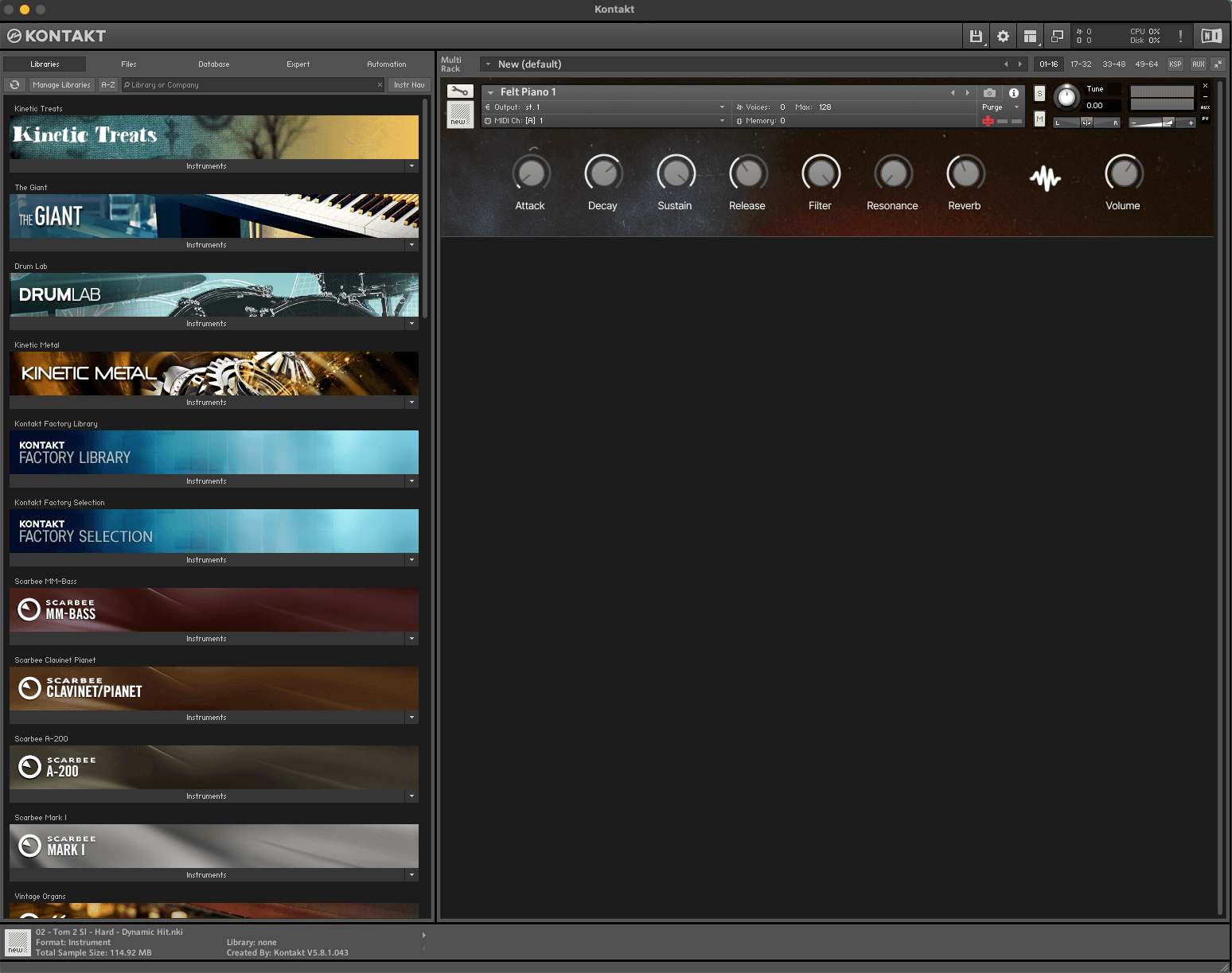
Task: Switch to Files tab
Action: [x=129, y=64]
